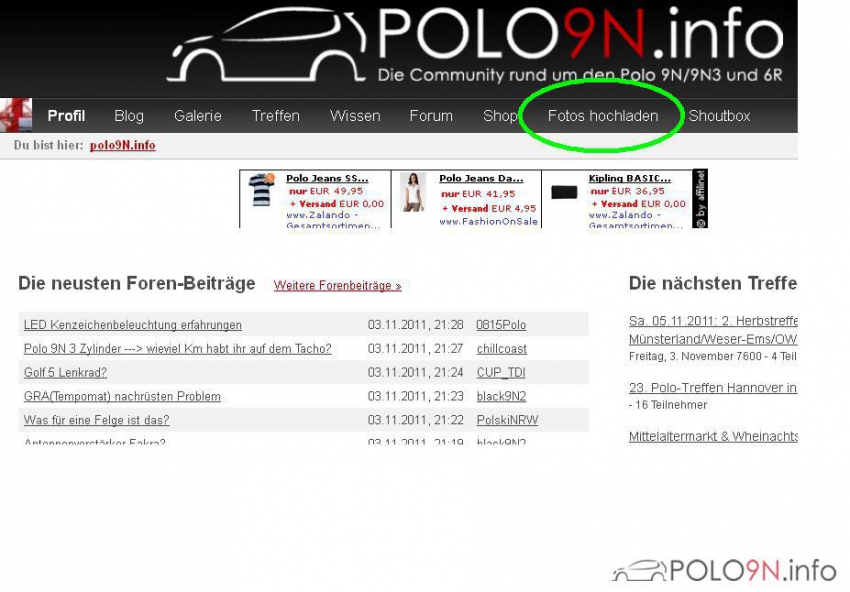Image resolution: width=850 pixels, height=592 pixels.
Task: Open thread 'LED Kenzeichenbeleuchtung erfahrungen'
Action: [132, 325]
